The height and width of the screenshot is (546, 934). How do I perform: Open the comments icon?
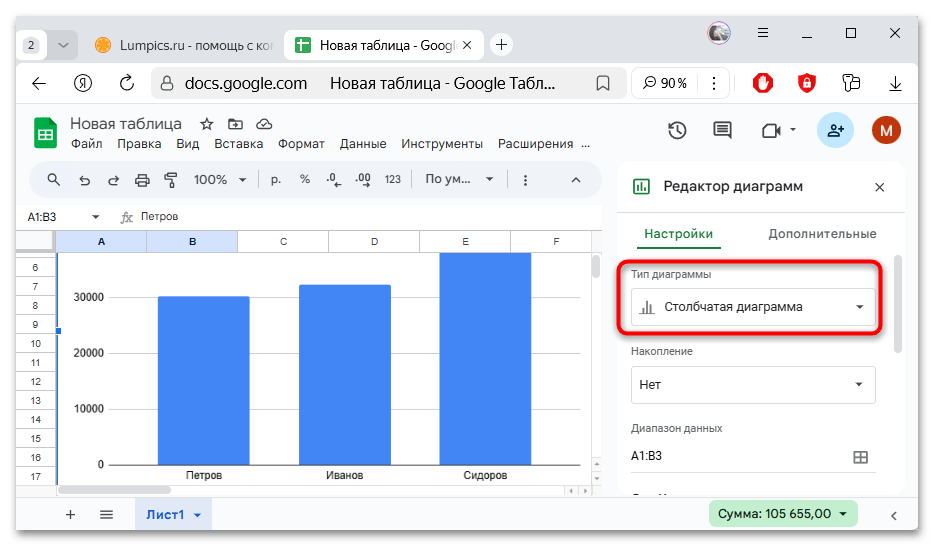coord(722,130)
